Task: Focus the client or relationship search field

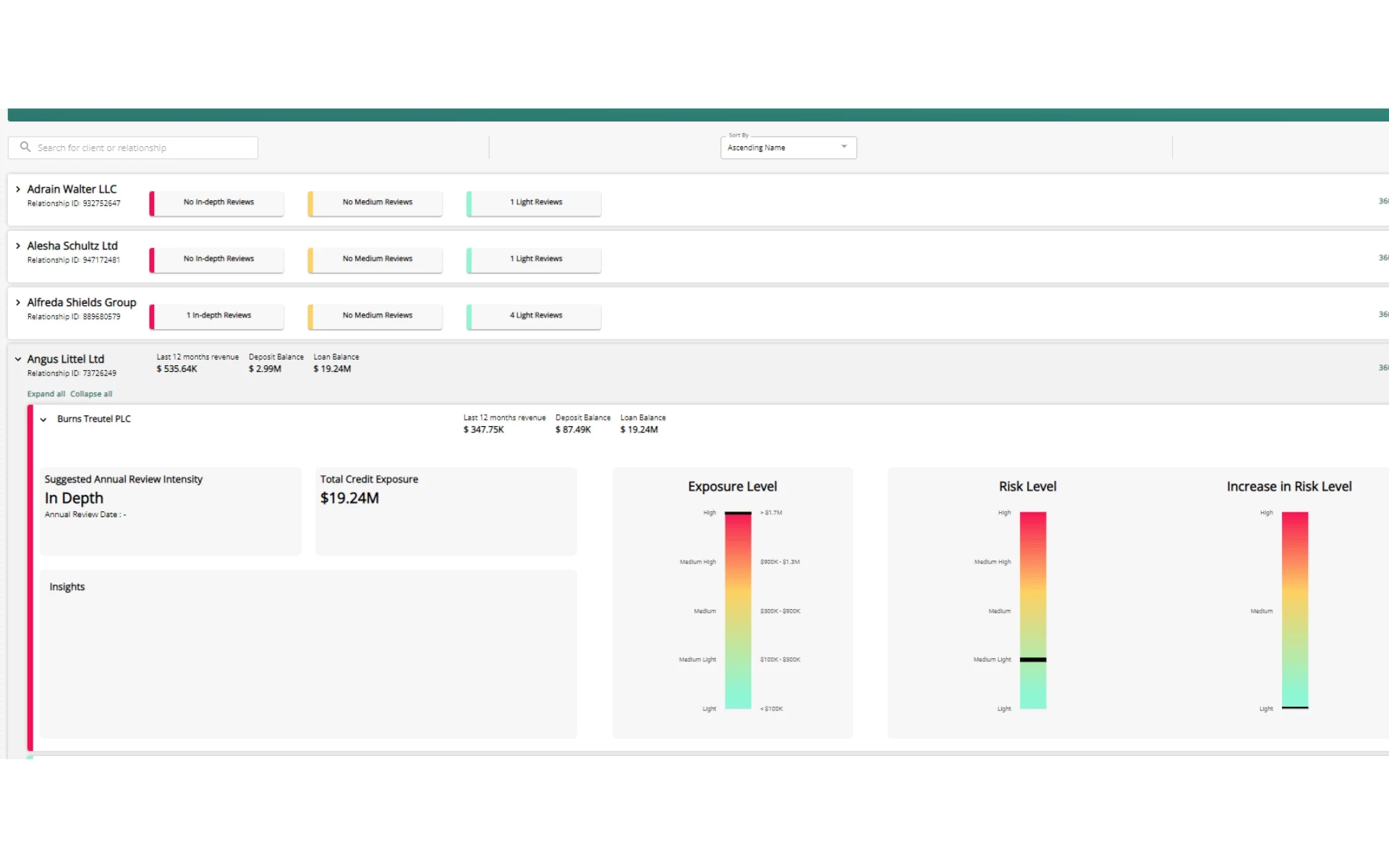Action: tap(133, 148)
